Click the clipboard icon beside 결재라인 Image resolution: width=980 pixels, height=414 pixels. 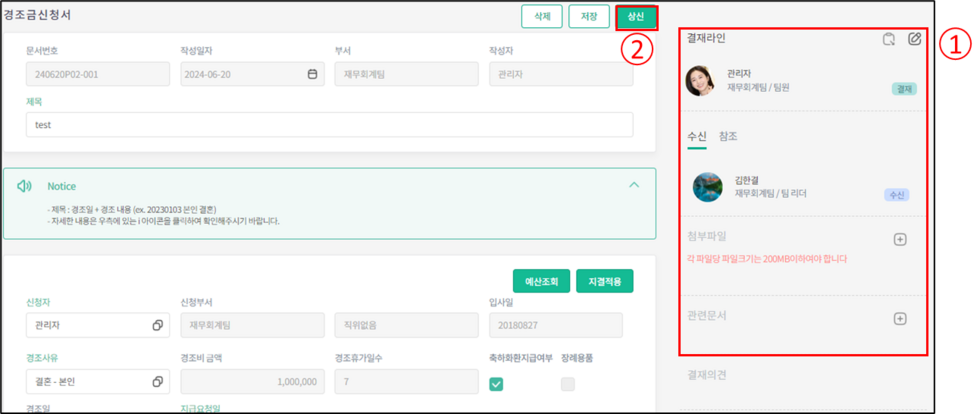[888, 40]
